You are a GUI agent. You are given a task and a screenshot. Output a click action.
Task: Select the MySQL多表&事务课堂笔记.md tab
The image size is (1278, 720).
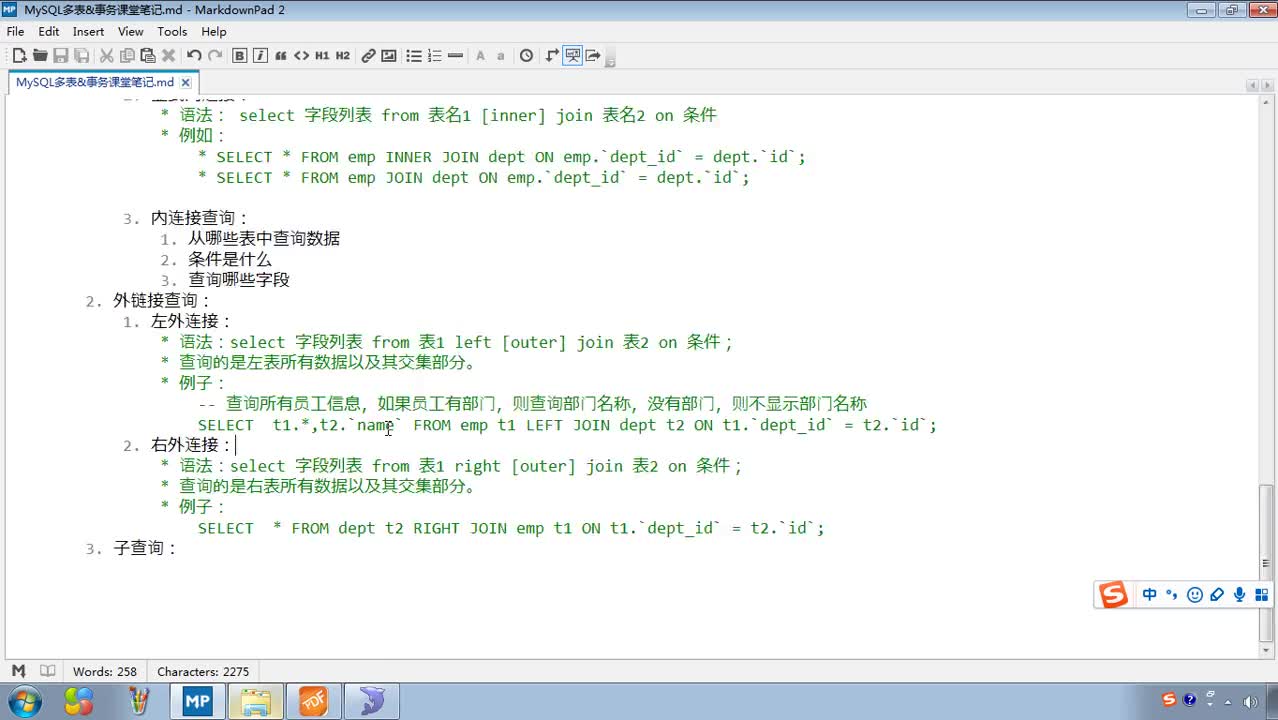coord(95,83)
